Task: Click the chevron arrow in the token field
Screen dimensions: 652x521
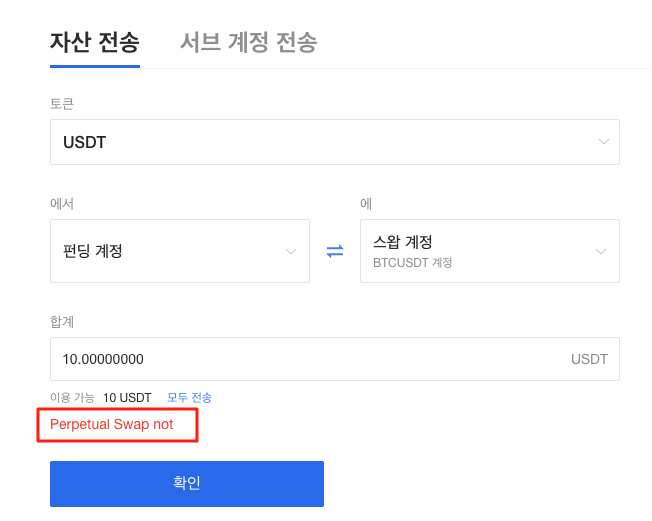Action: [604, 142]
